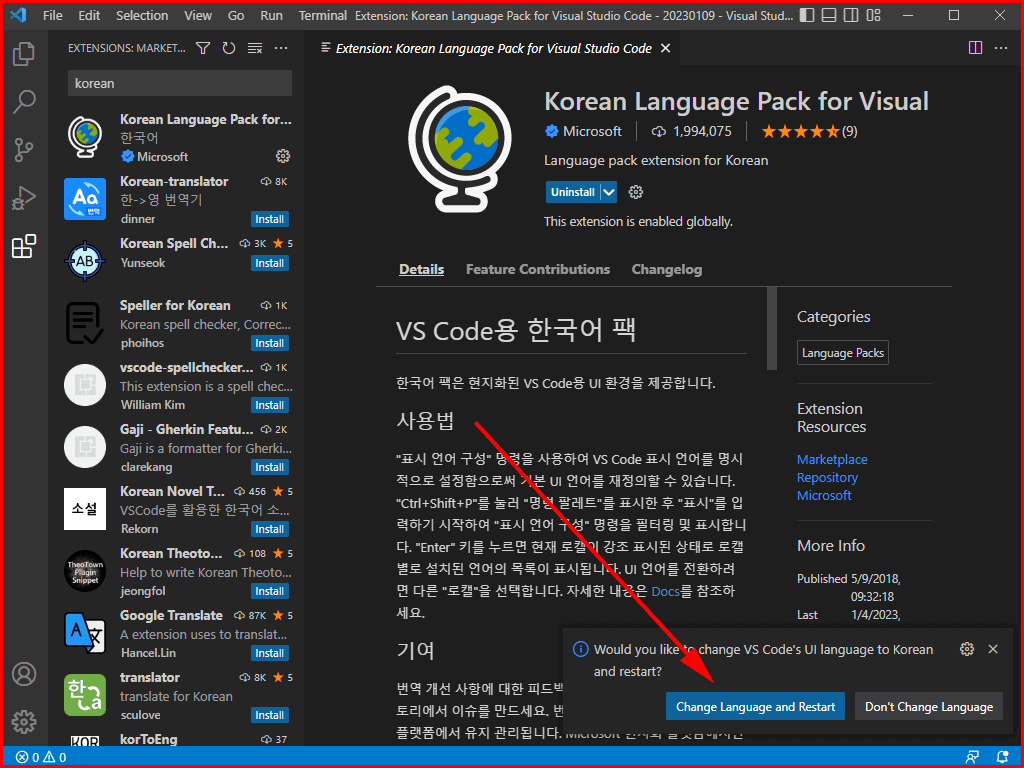Click the notifications bell in status bar
The height and width of the screenshot is (768, 1024).
1002,758
